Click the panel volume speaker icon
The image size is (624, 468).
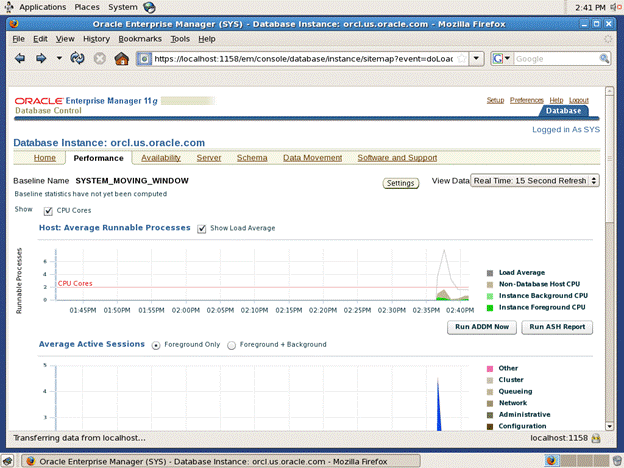click(616, 7)
